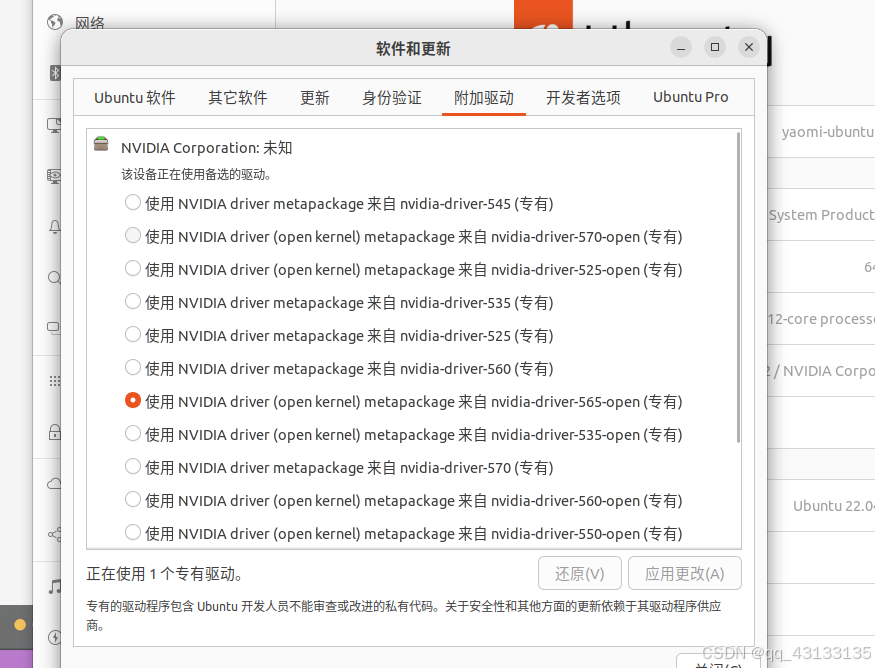Click the lightning bolt power icon in Settings
The width and height of the screenshot is (875, 668).
tap(55, 637)
